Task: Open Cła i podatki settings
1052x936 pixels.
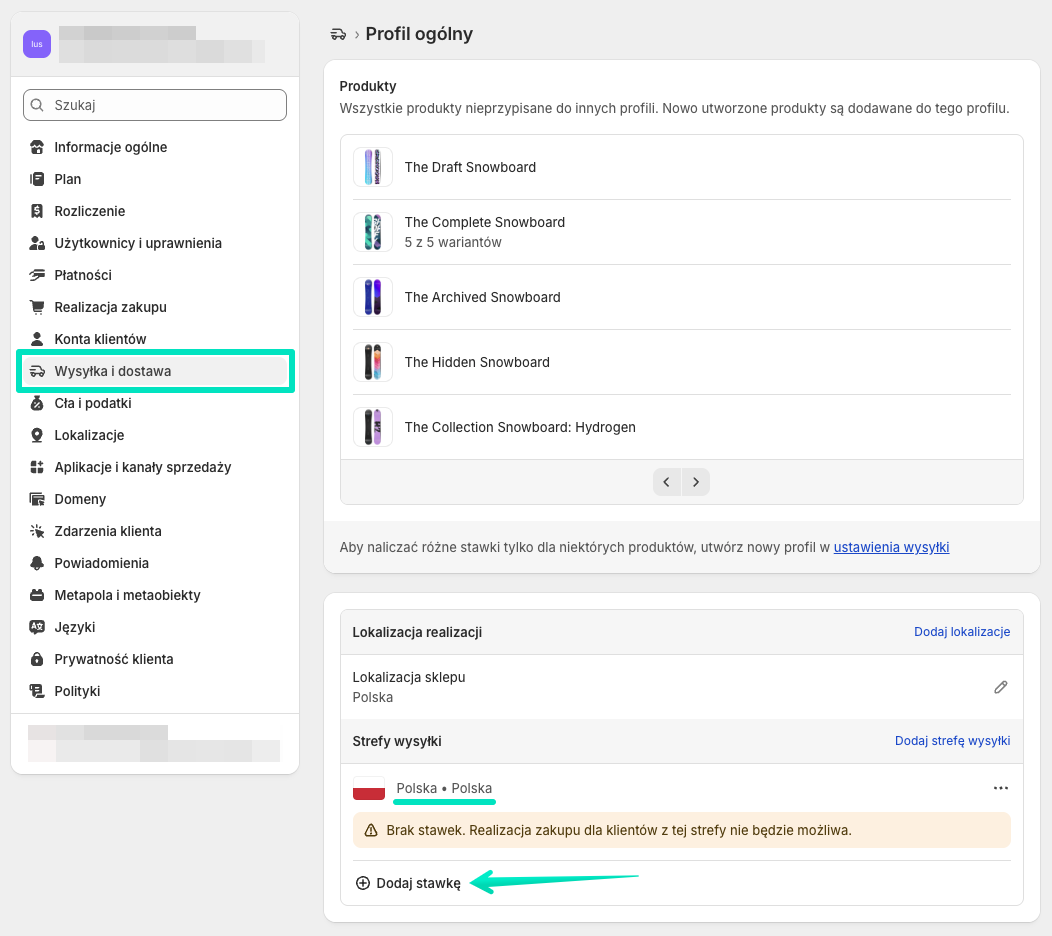Action: pos(93,403)
